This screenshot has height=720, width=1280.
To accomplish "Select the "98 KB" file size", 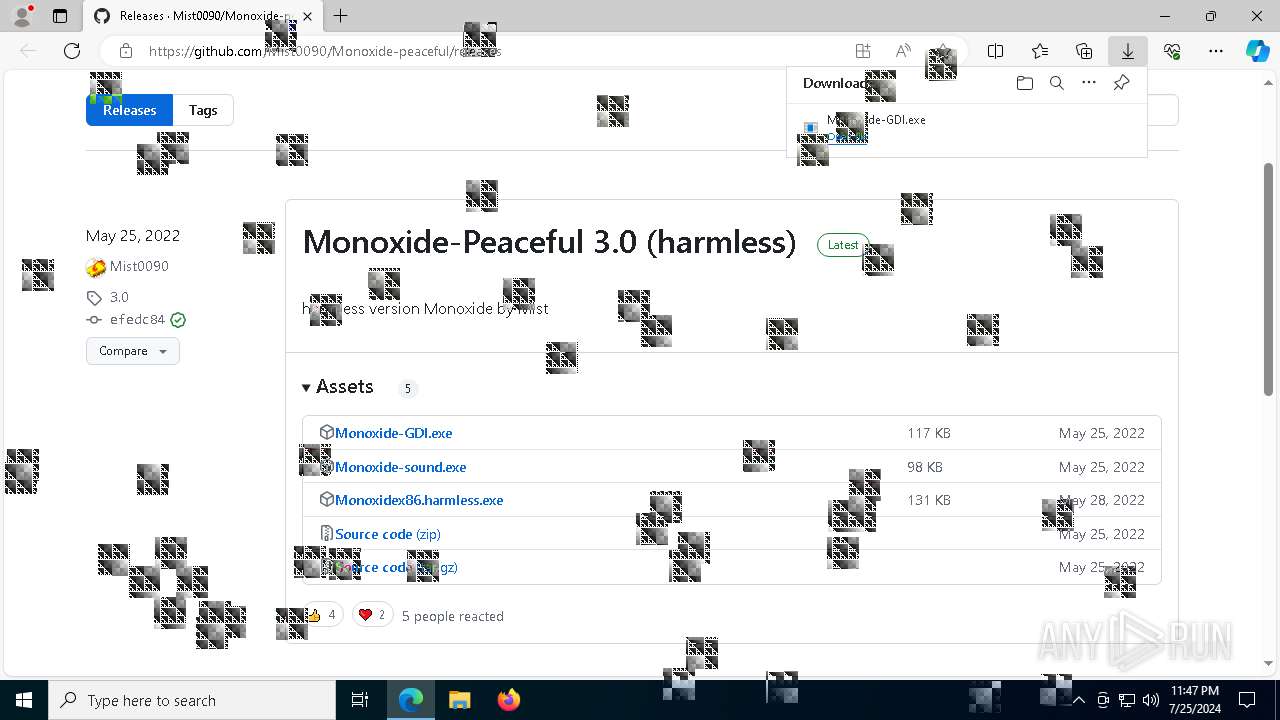I will pyautogui.click(x=925, y=467).
